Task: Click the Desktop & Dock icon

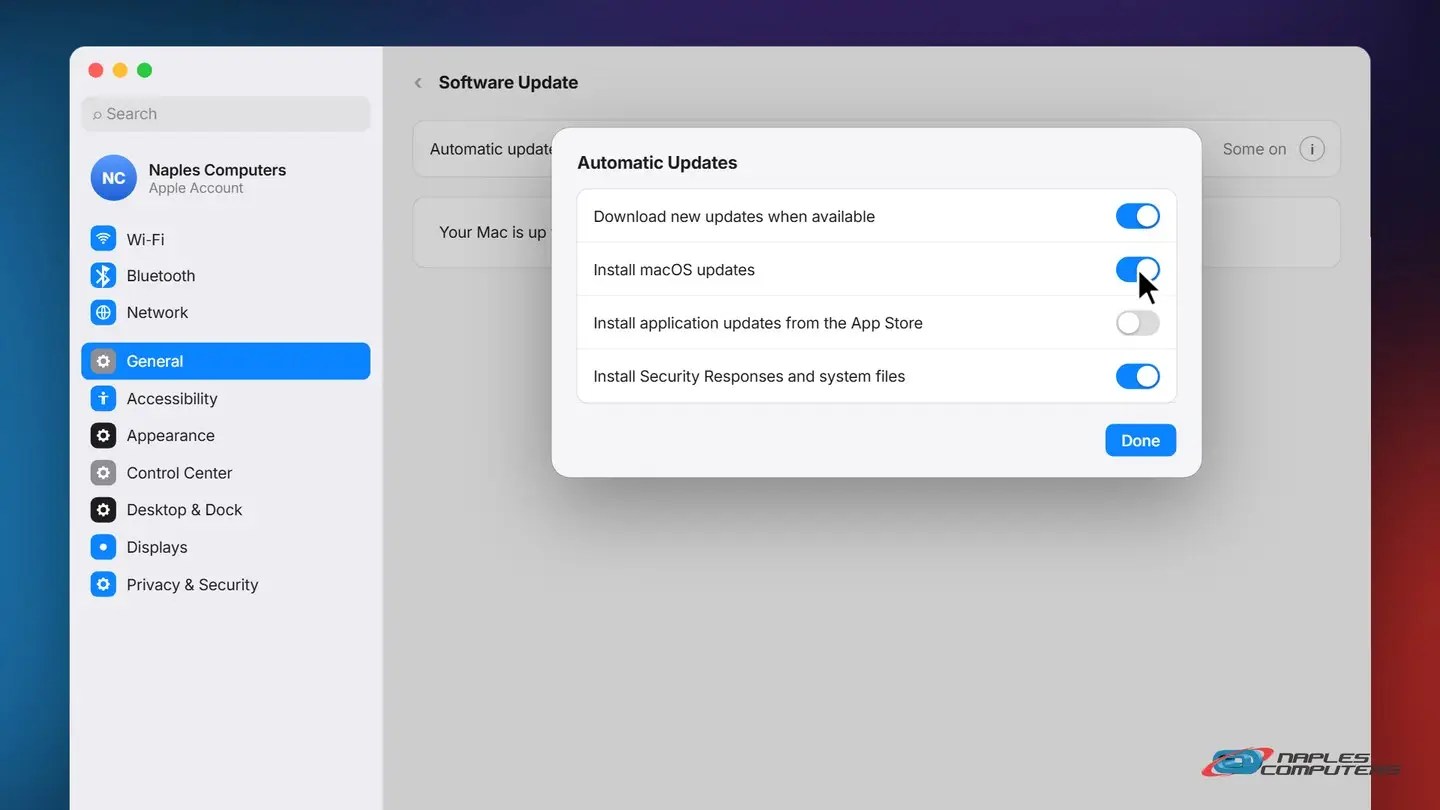Action: (103, 509)
